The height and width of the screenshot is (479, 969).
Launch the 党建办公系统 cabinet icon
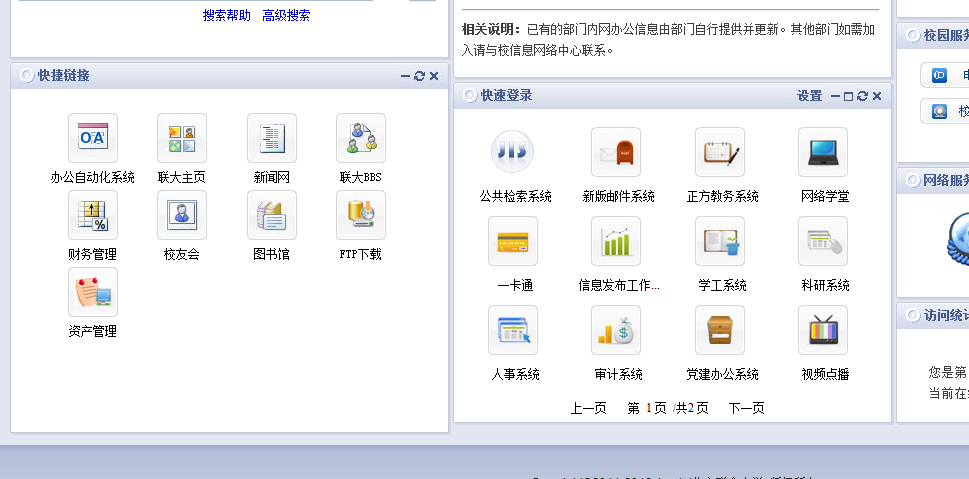coord(720,330)
